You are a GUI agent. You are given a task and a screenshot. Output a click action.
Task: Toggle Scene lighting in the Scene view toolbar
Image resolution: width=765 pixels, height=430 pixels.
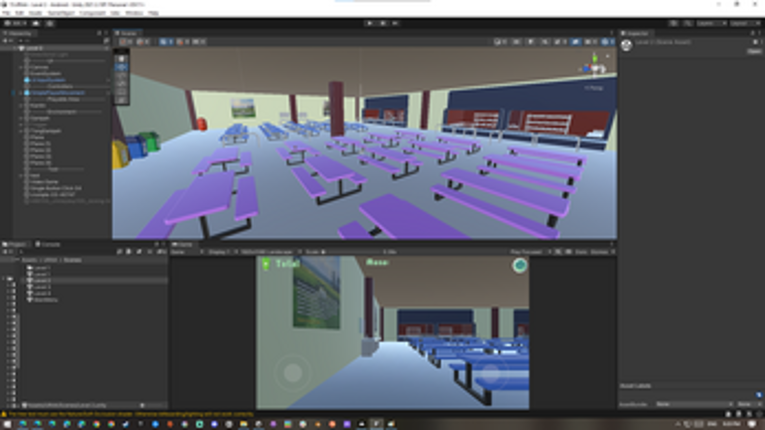click(531, 42)
